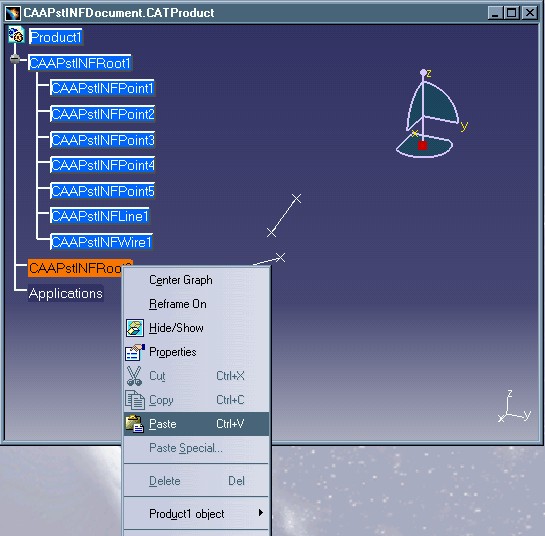
Task: Open the Product1 object submenu arrow
Action: 261,513
